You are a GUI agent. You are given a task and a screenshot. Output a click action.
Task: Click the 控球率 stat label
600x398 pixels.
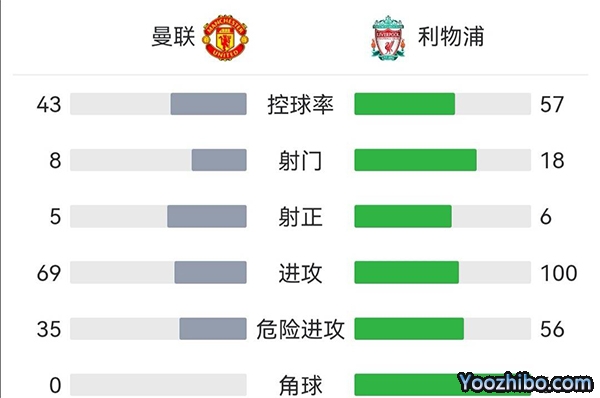[300, 104]
